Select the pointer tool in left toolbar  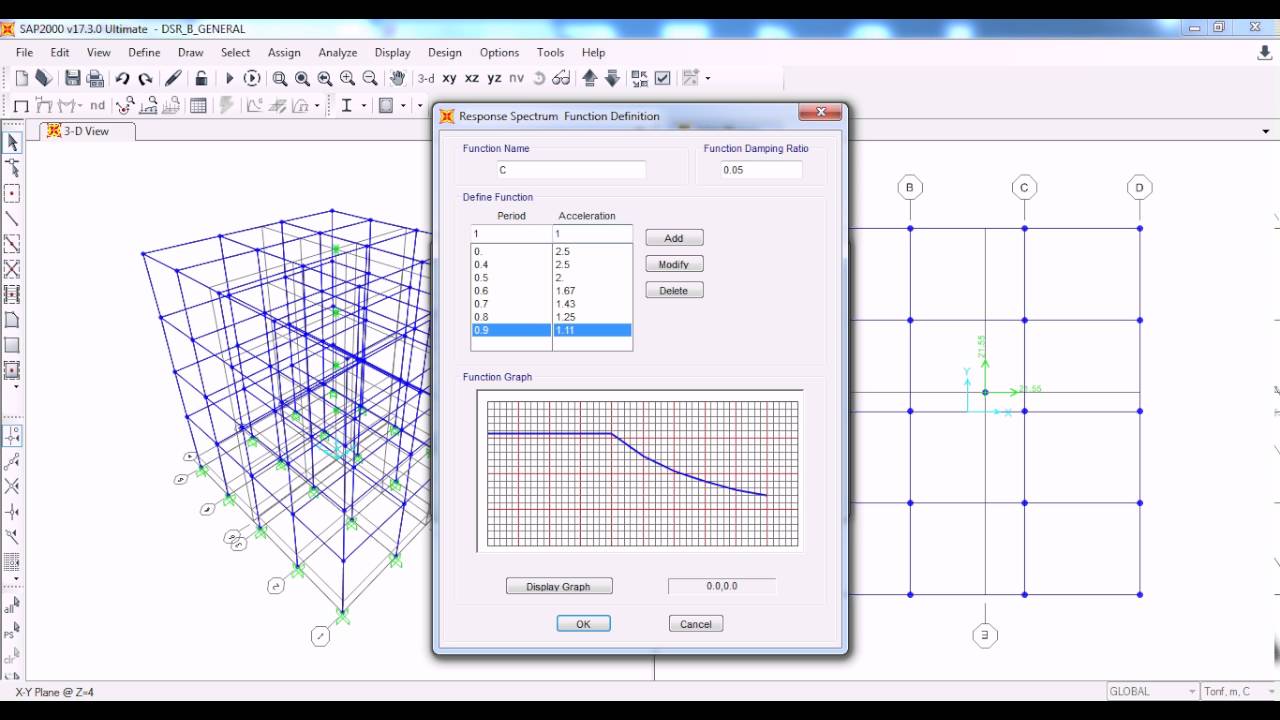tap(12, 143)
